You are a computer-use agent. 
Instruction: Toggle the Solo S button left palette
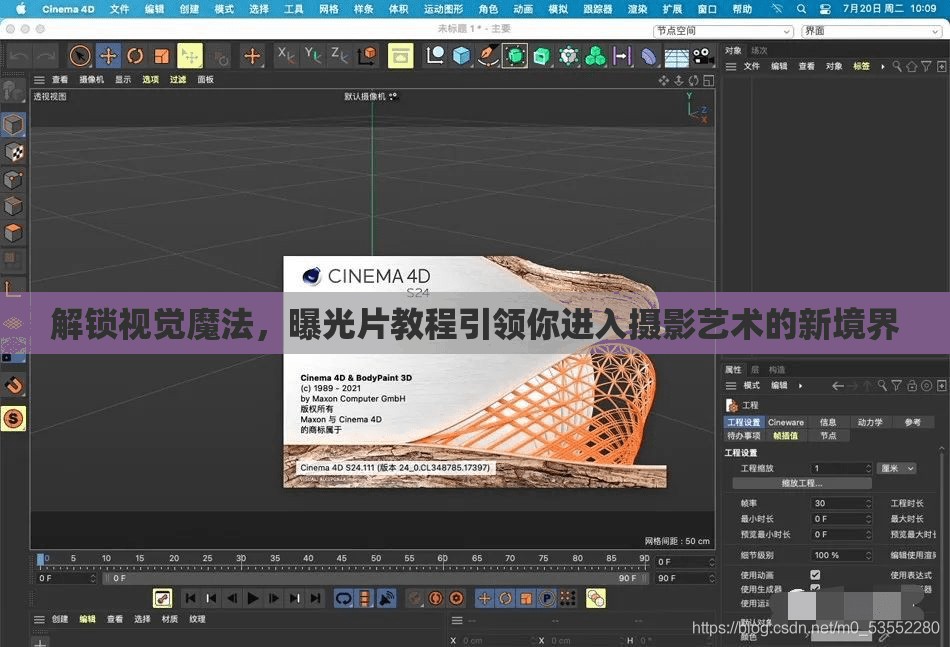click(x=13, y=419)
